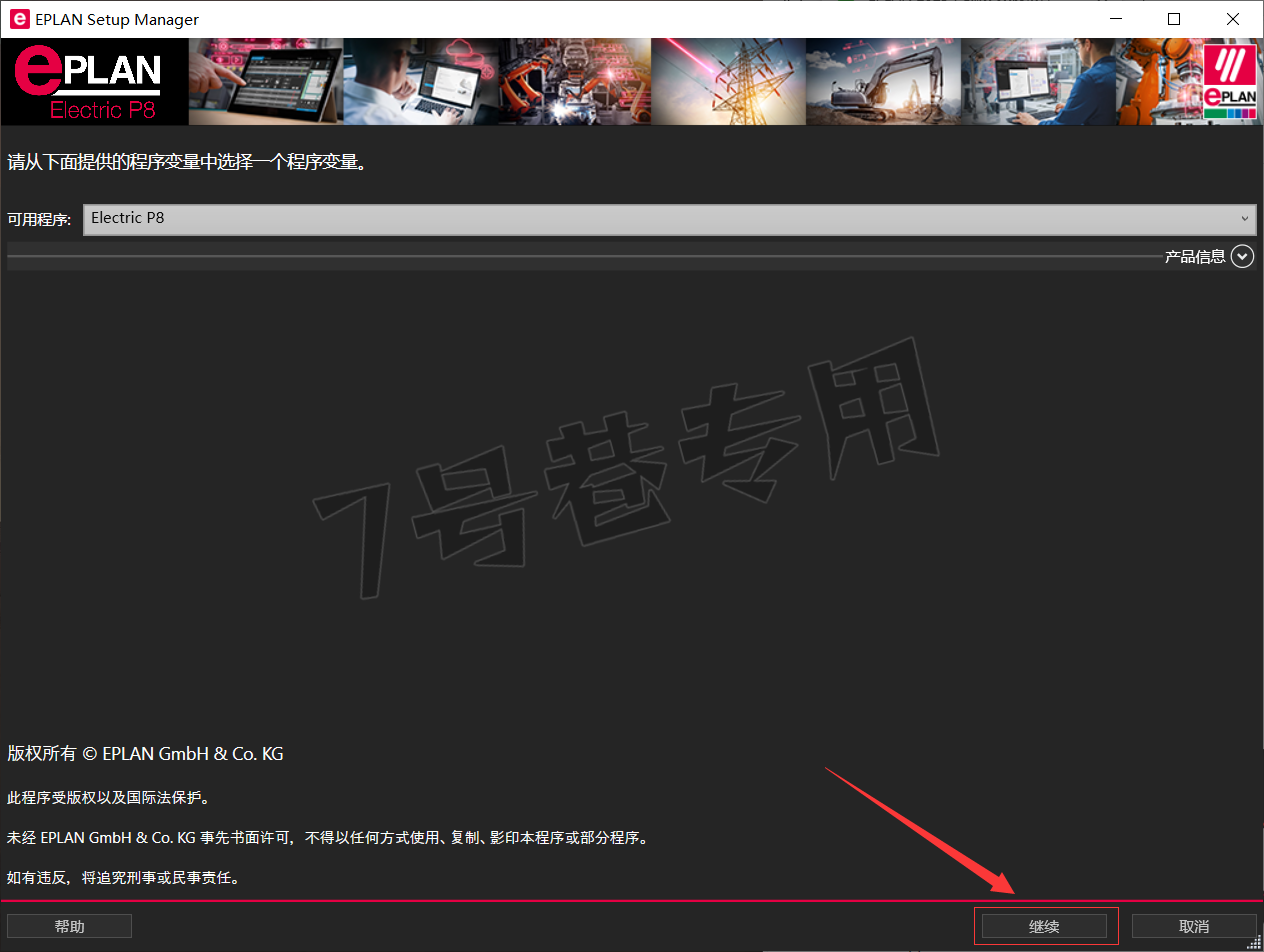Click the 产品信息 label
The width and height of the screenshot is (1264, 952).
(x=1195, y=257)
